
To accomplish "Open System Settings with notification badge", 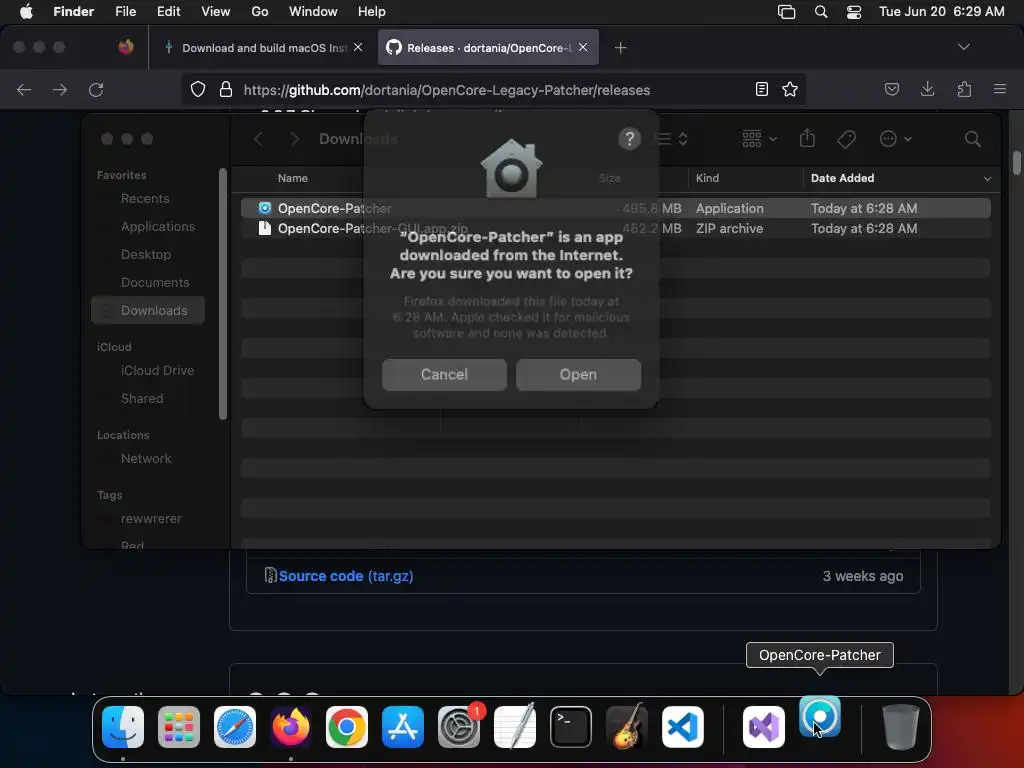I will tap(459, 727).
